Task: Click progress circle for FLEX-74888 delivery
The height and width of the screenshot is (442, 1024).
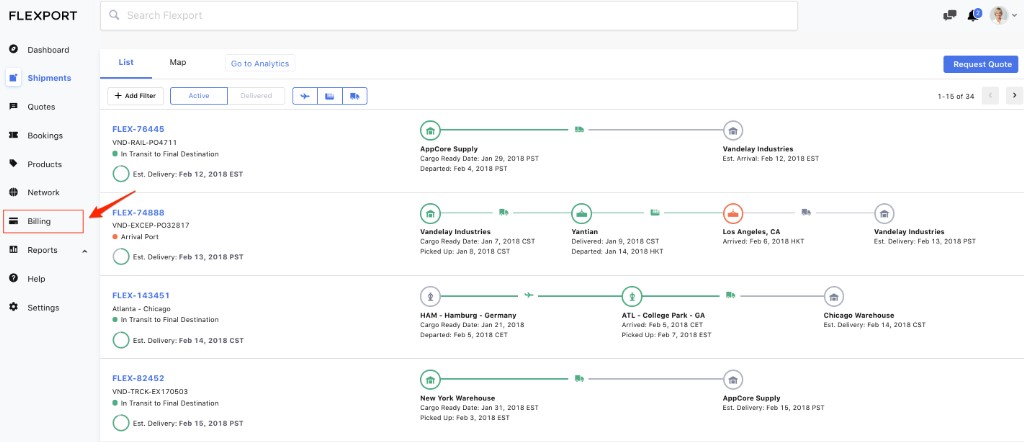Action: 121,257
